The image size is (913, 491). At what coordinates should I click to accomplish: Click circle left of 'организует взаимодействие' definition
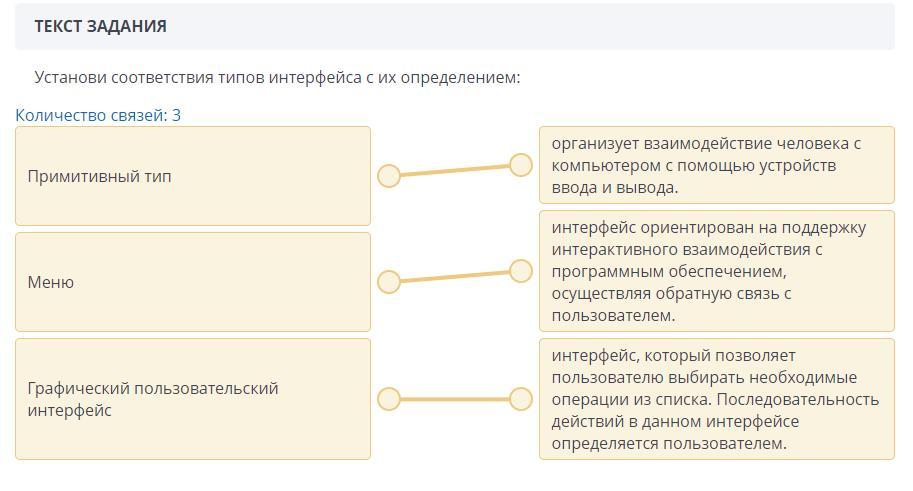[521, 165]
